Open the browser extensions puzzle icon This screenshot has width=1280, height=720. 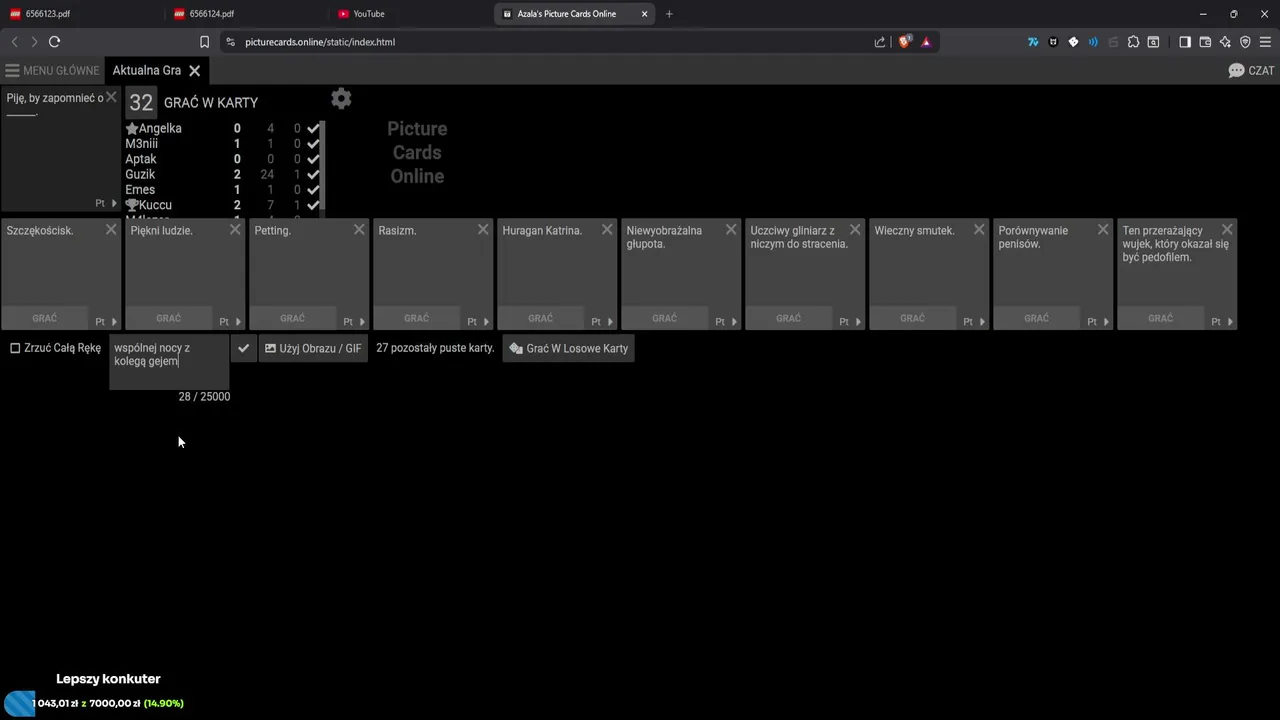click(x=1133, y=42)
